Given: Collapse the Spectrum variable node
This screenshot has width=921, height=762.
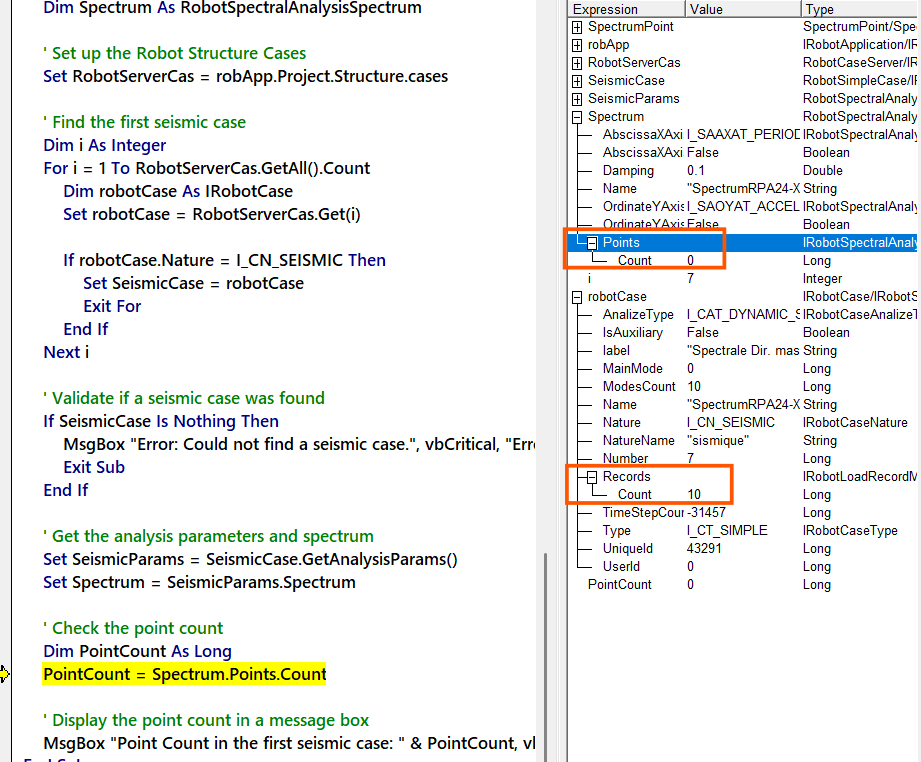Looking at the screenshot, I should tap(577, 117).
